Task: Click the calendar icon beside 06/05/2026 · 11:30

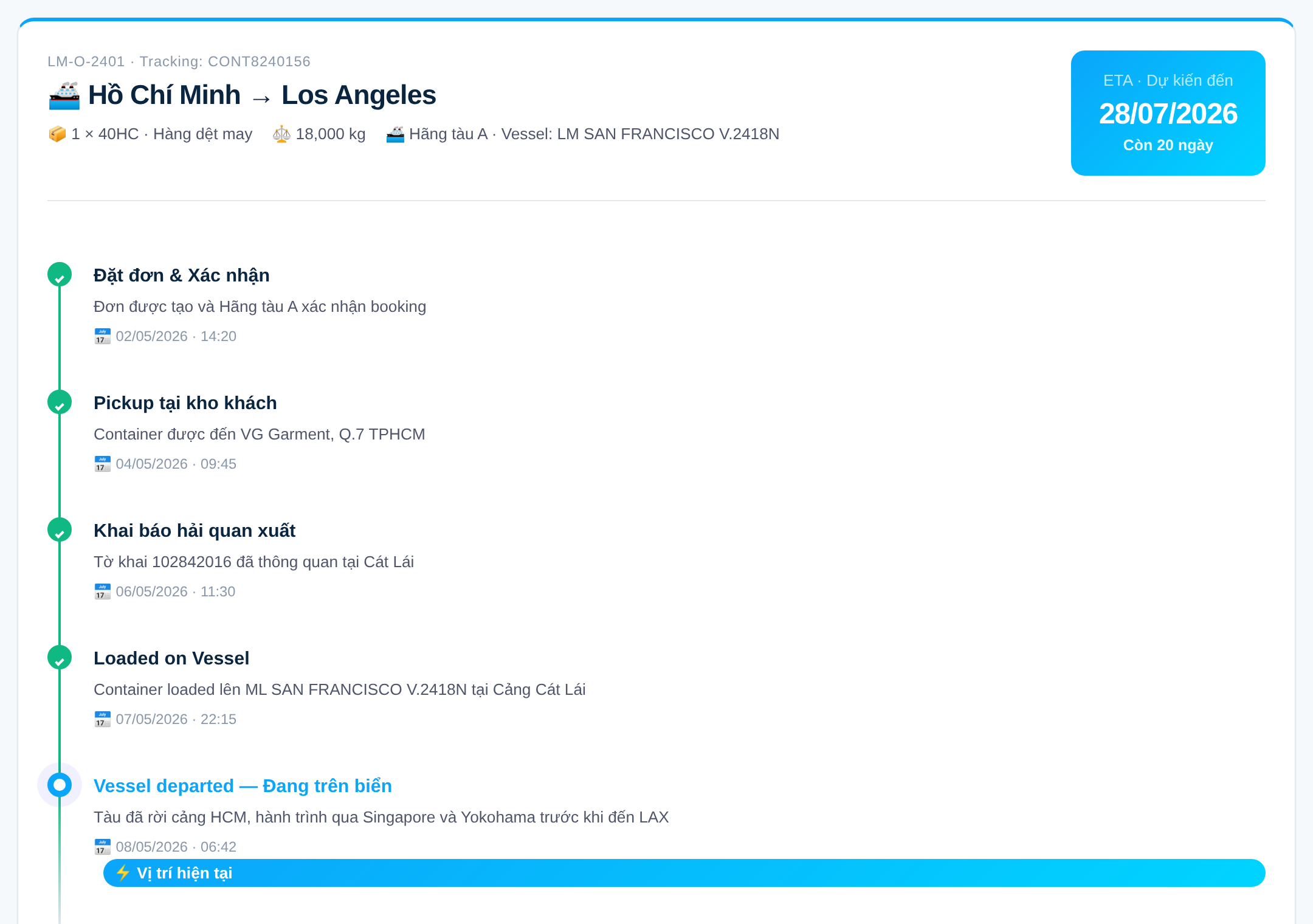Action: pyautogui.click(x=102, y=591)
